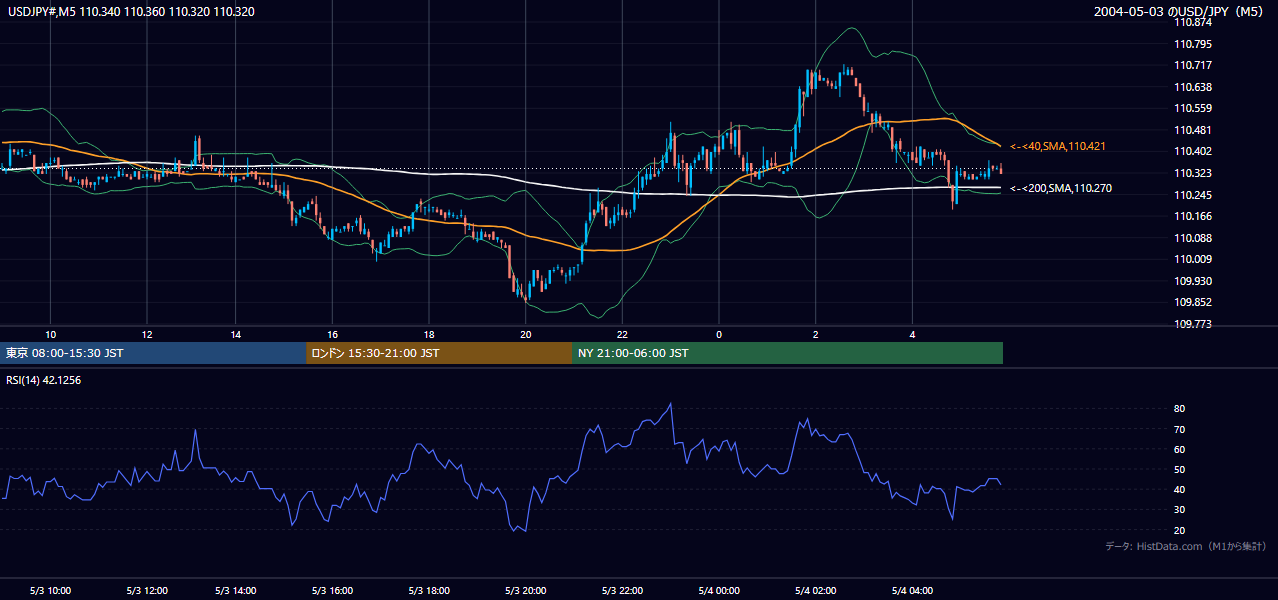The height and width of the screenshot is (600, 1278).
Task: Click hour label 0 under price chart
Action: pyautogui.click(x=719, y=334)
